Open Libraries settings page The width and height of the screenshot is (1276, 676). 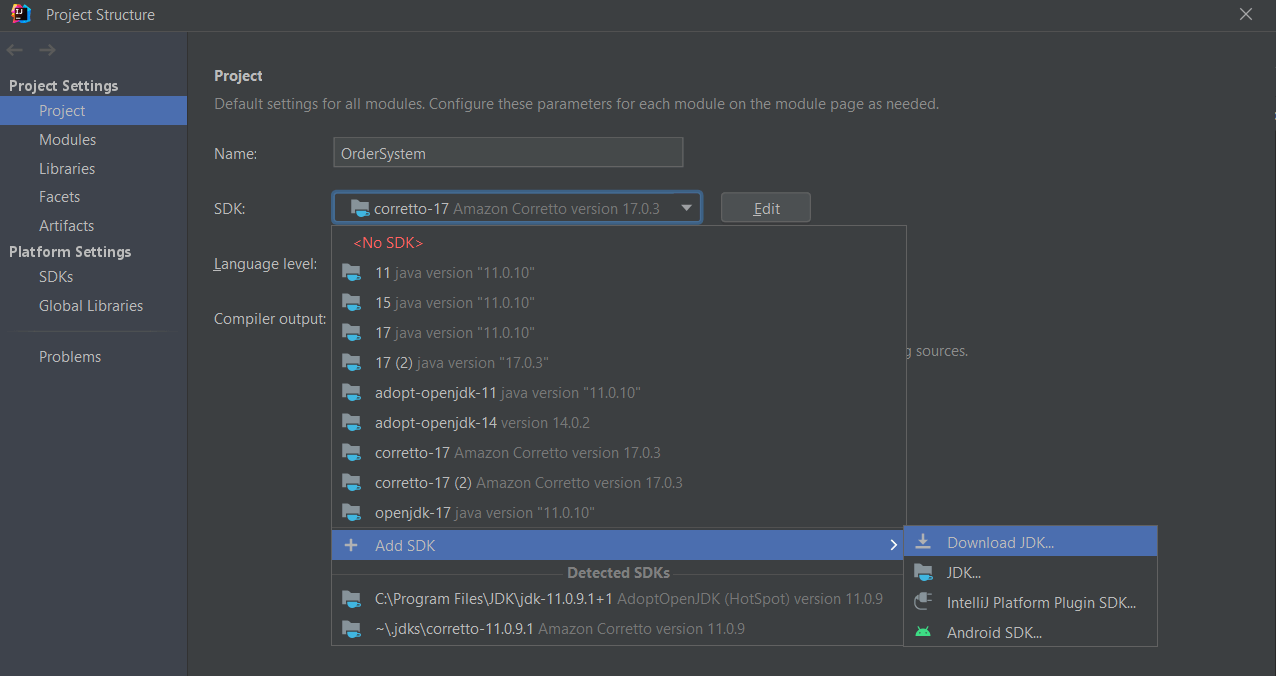(x=93, y=168)
